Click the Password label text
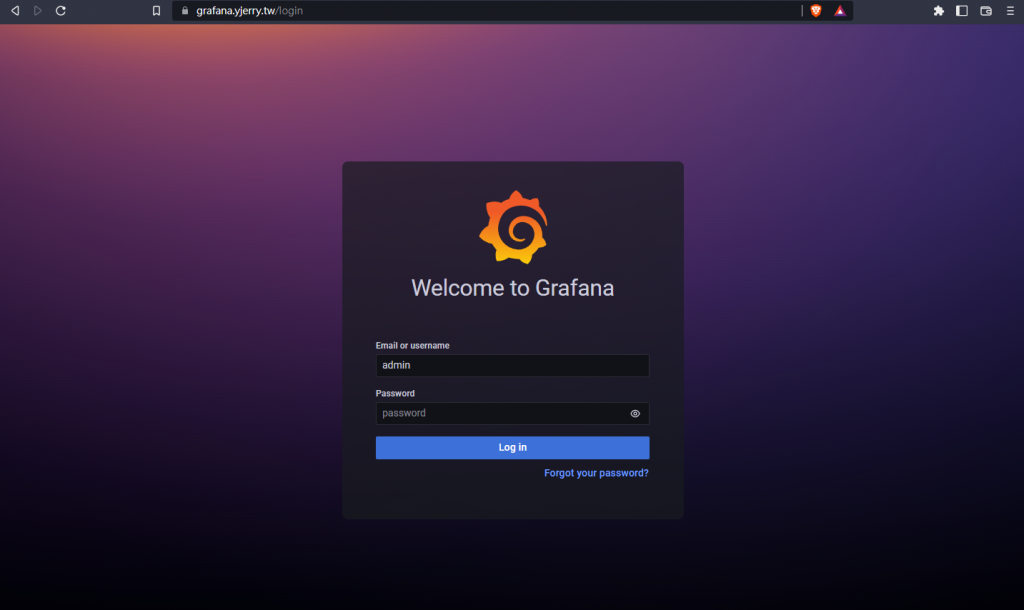The height and width of the screenshot is (610, 1024). pos(395,393)
